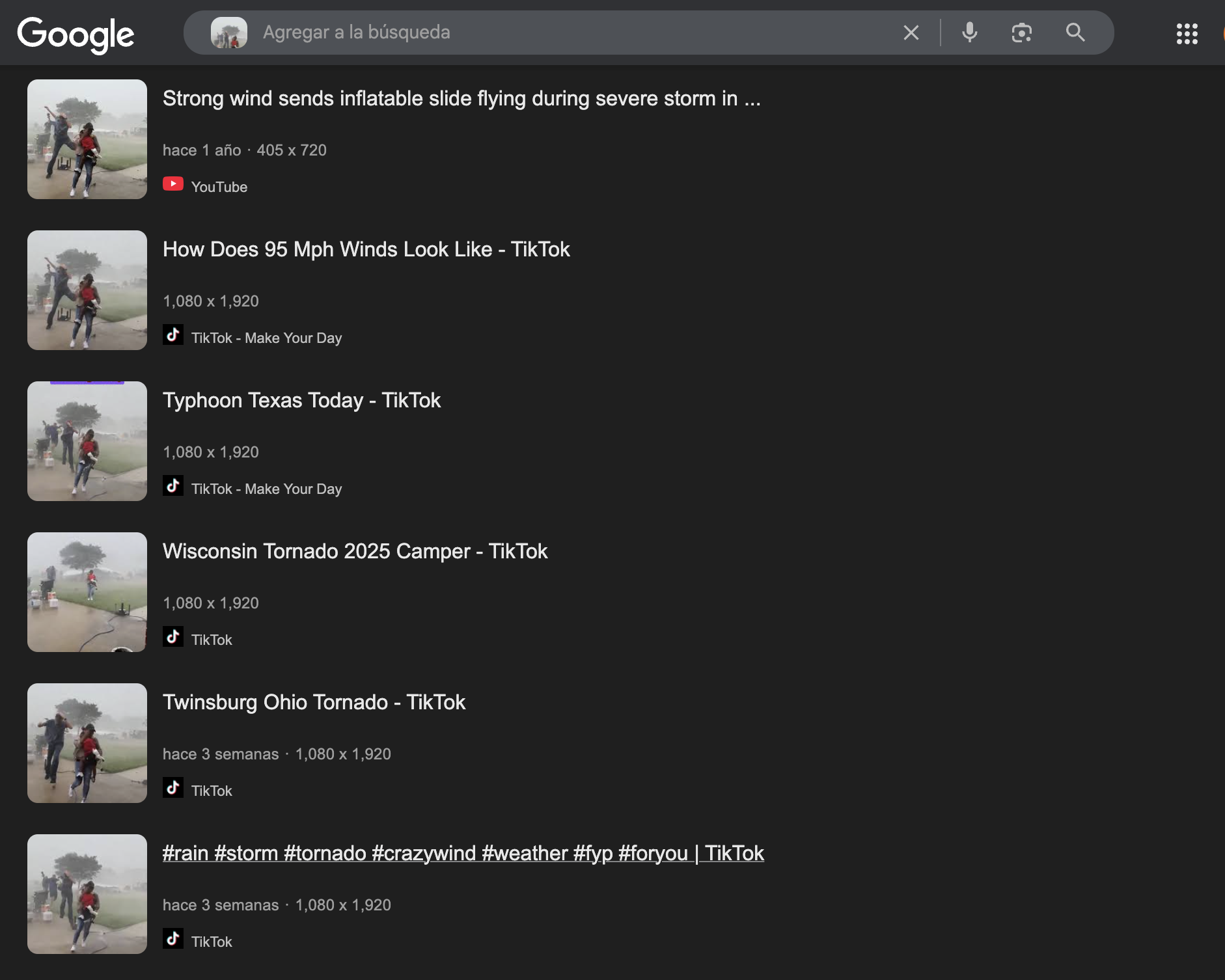Click '1,080 x 1,920' under 95 Mph Winds

[211, 301]
